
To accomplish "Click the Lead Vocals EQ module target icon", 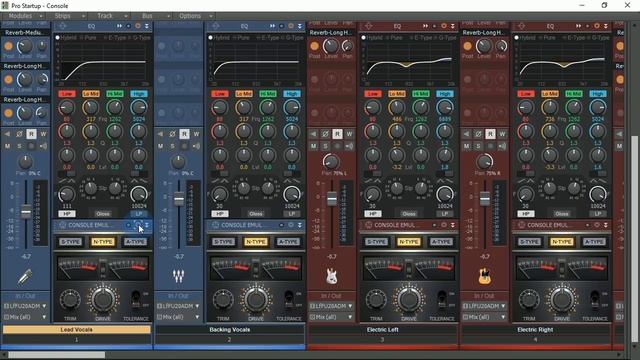I will coord(62,26).
